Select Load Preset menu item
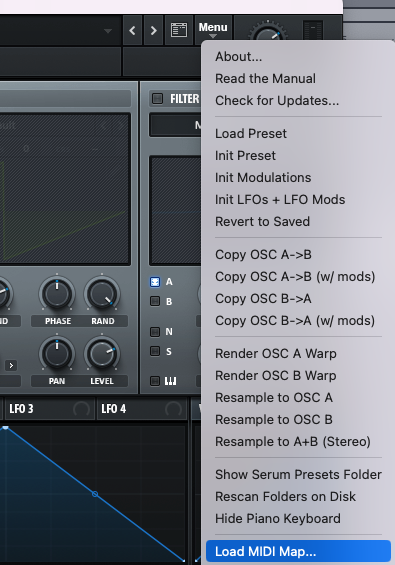 click(298, 134)
